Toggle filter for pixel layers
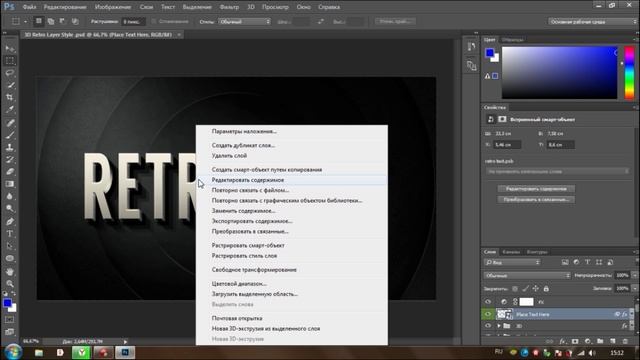This screenshot has width=640, height=360. tap(565, 262)
